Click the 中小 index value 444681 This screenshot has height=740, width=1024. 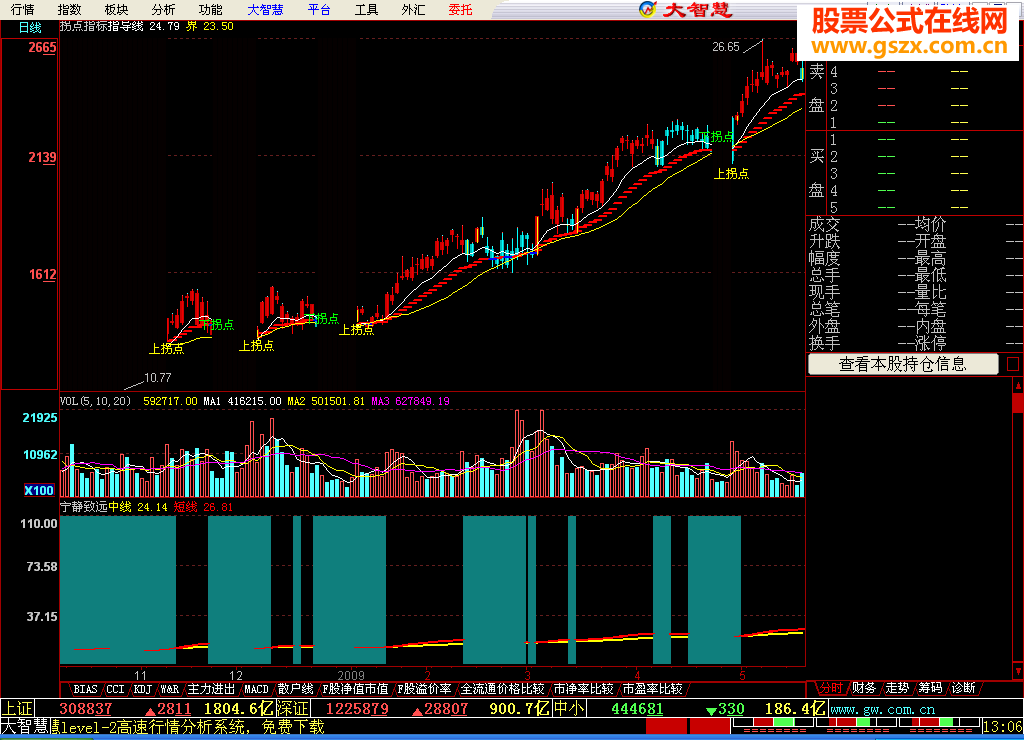(x=637, y=709)
